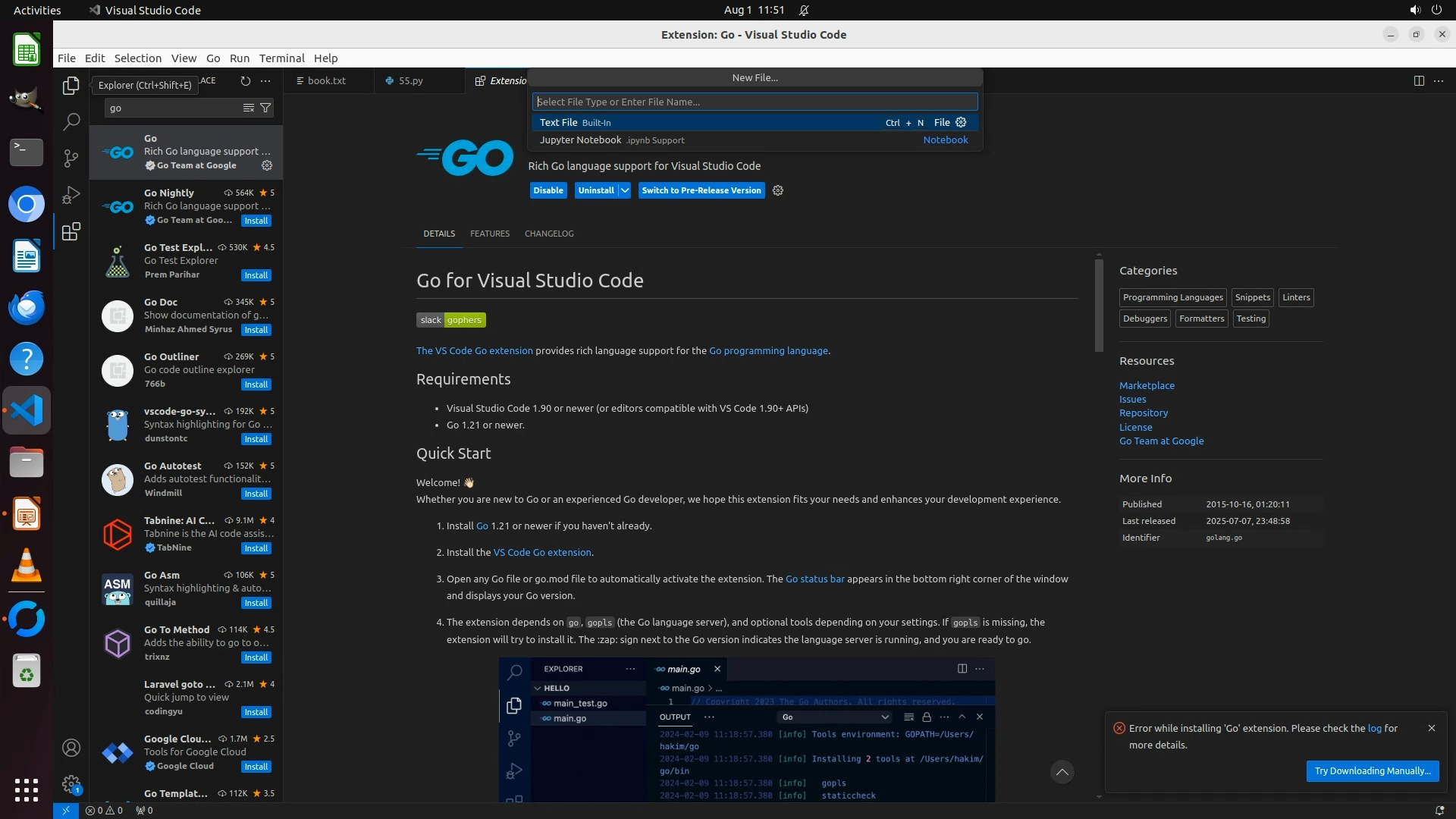Viewport: 1456px width, 819px height.
Task: Click the Accounts icon in activity bar
Action: pos(71,748)
